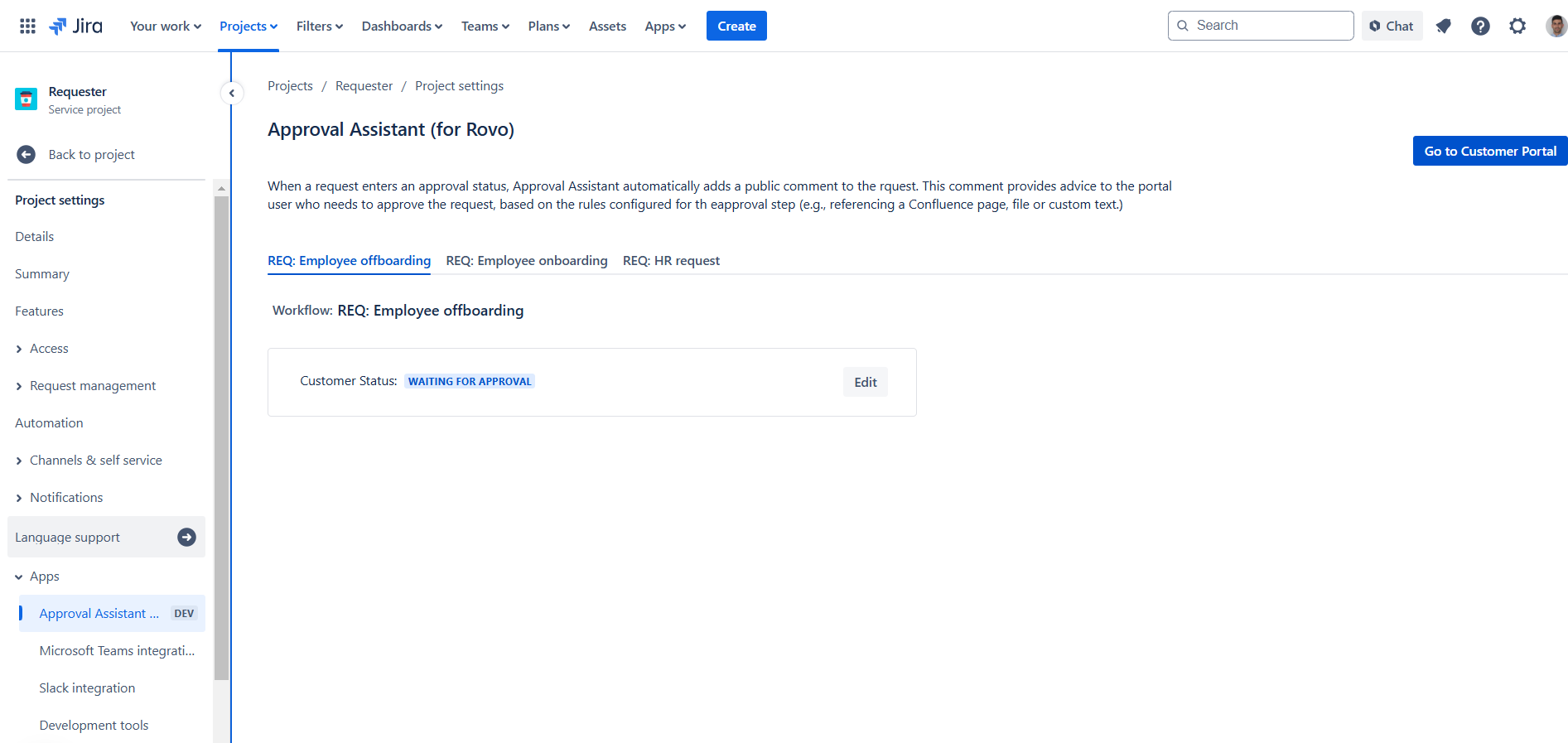Open Development tools settings
The height and width of the screenshot is (743, 1568).
coord(112,725)
